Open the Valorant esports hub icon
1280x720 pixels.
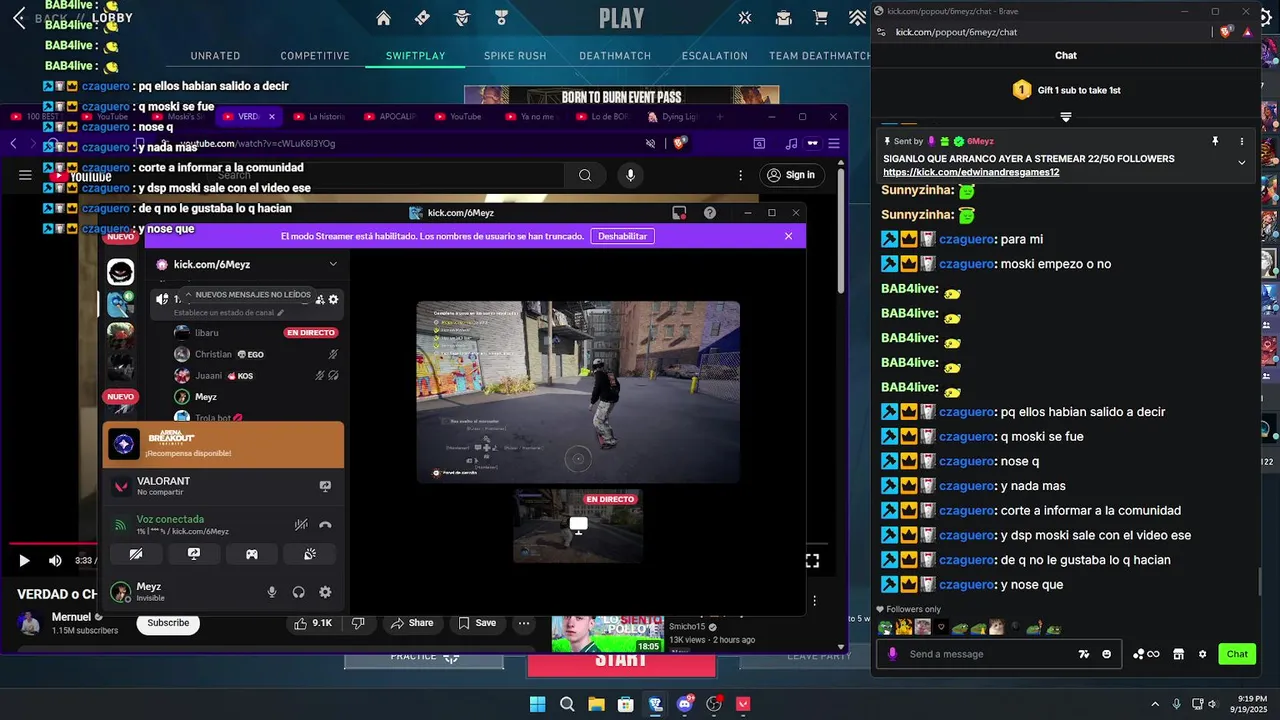click(745, 18)
